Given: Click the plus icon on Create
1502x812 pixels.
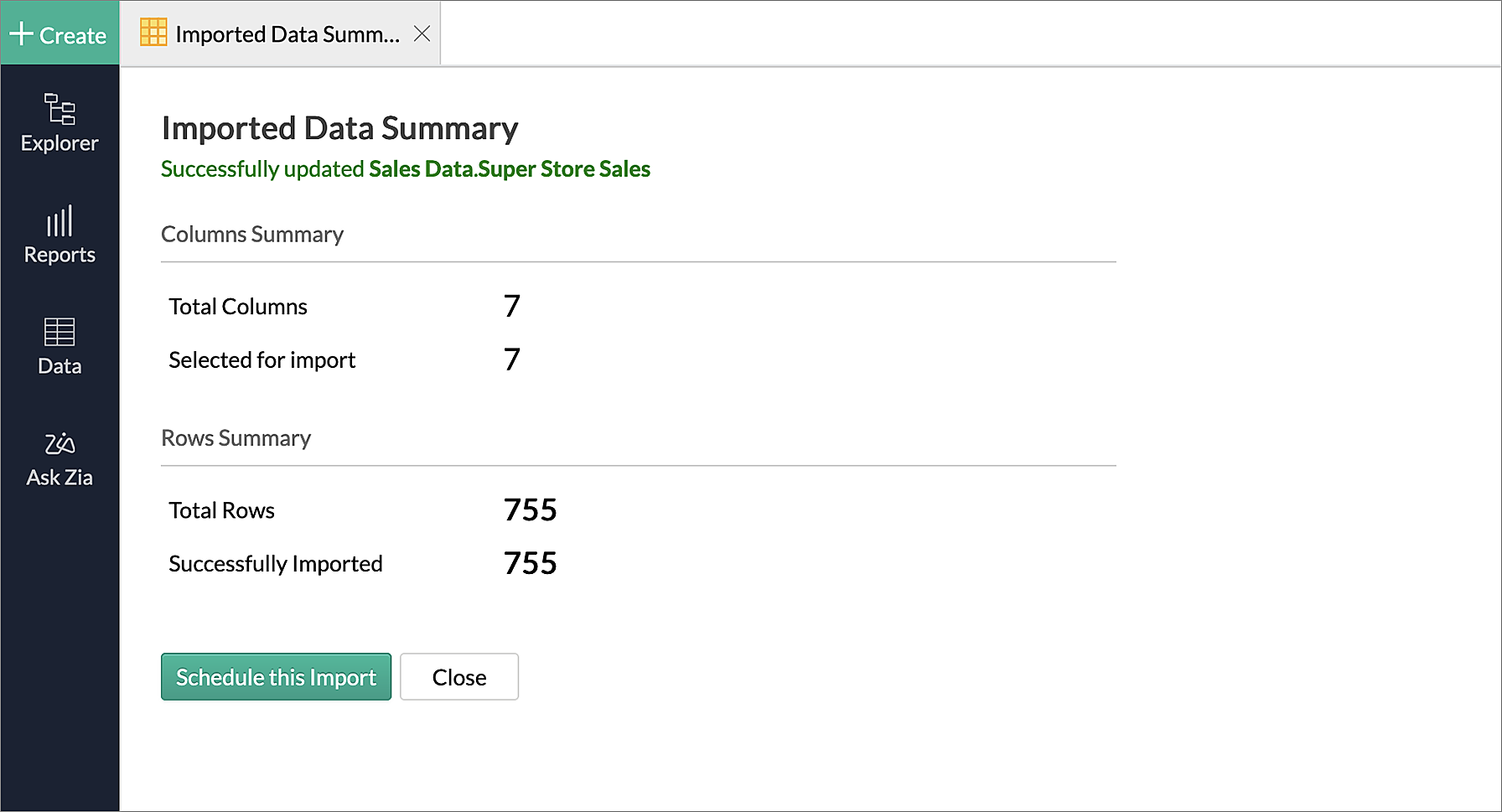Looking at the screenshot, I should click(x=21, y=34).
